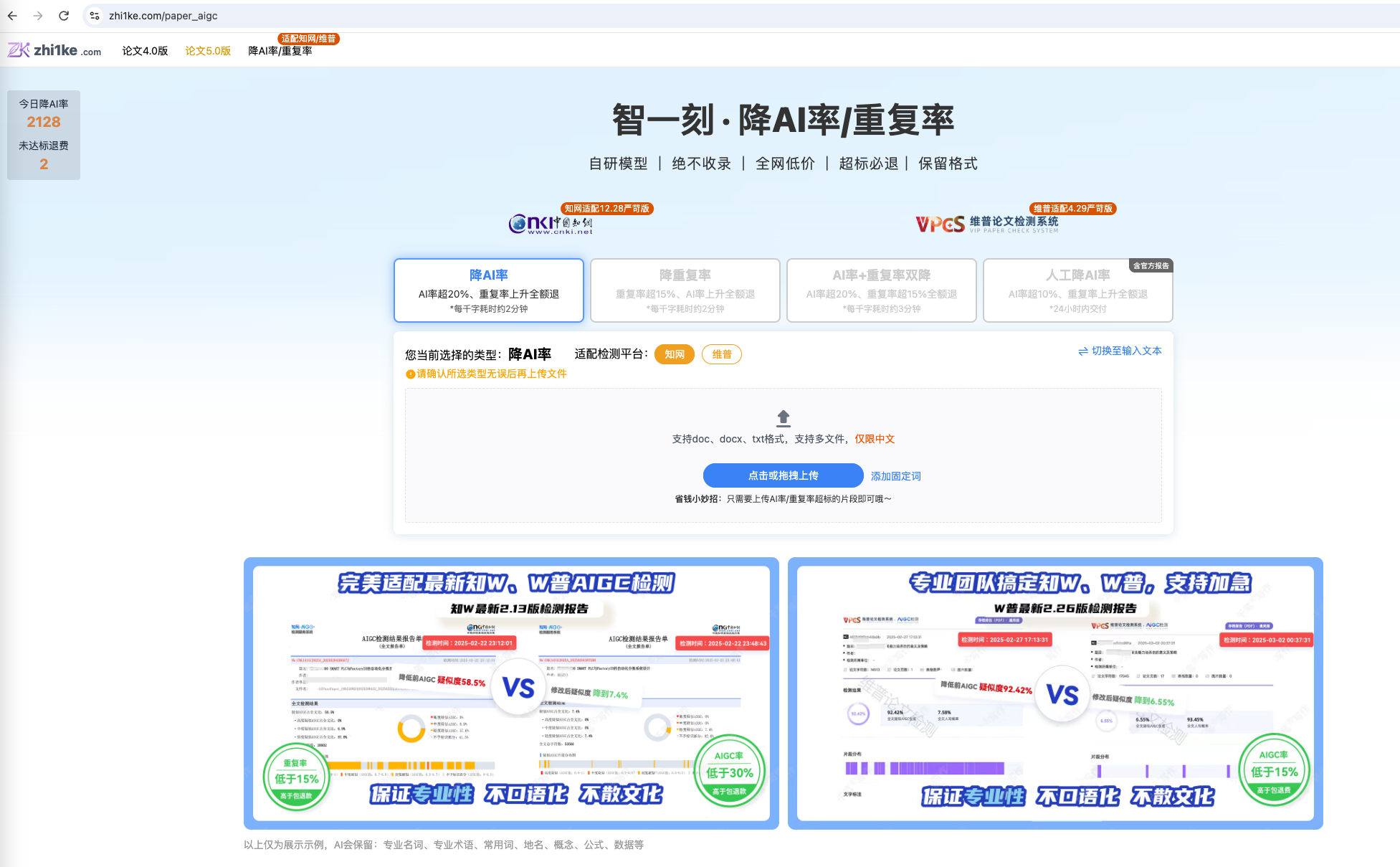Click the 未达标退费 2 counter

pos(44,156)
